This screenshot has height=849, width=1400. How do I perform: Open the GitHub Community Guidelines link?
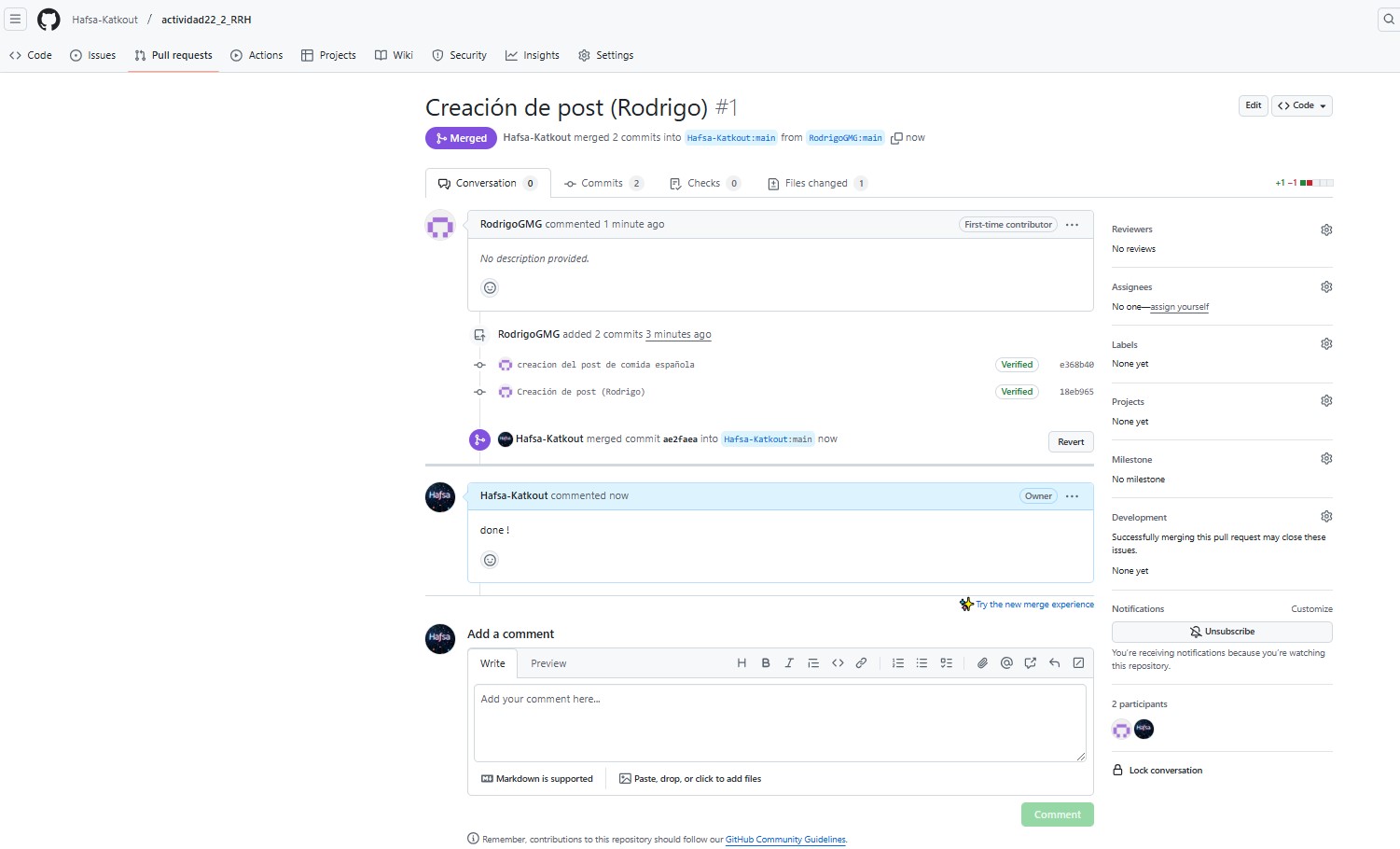[785, 840]
